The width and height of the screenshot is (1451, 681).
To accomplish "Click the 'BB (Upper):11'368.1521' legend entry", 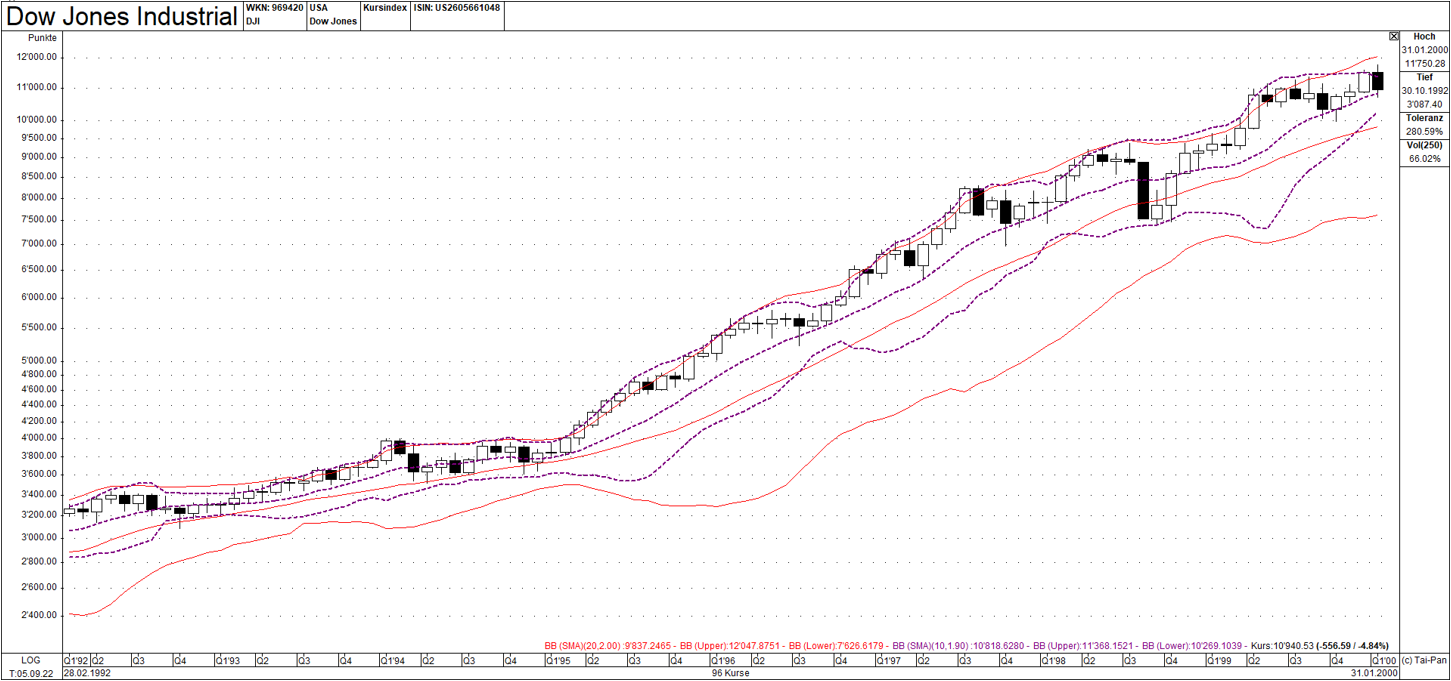I will [1085, 645].
